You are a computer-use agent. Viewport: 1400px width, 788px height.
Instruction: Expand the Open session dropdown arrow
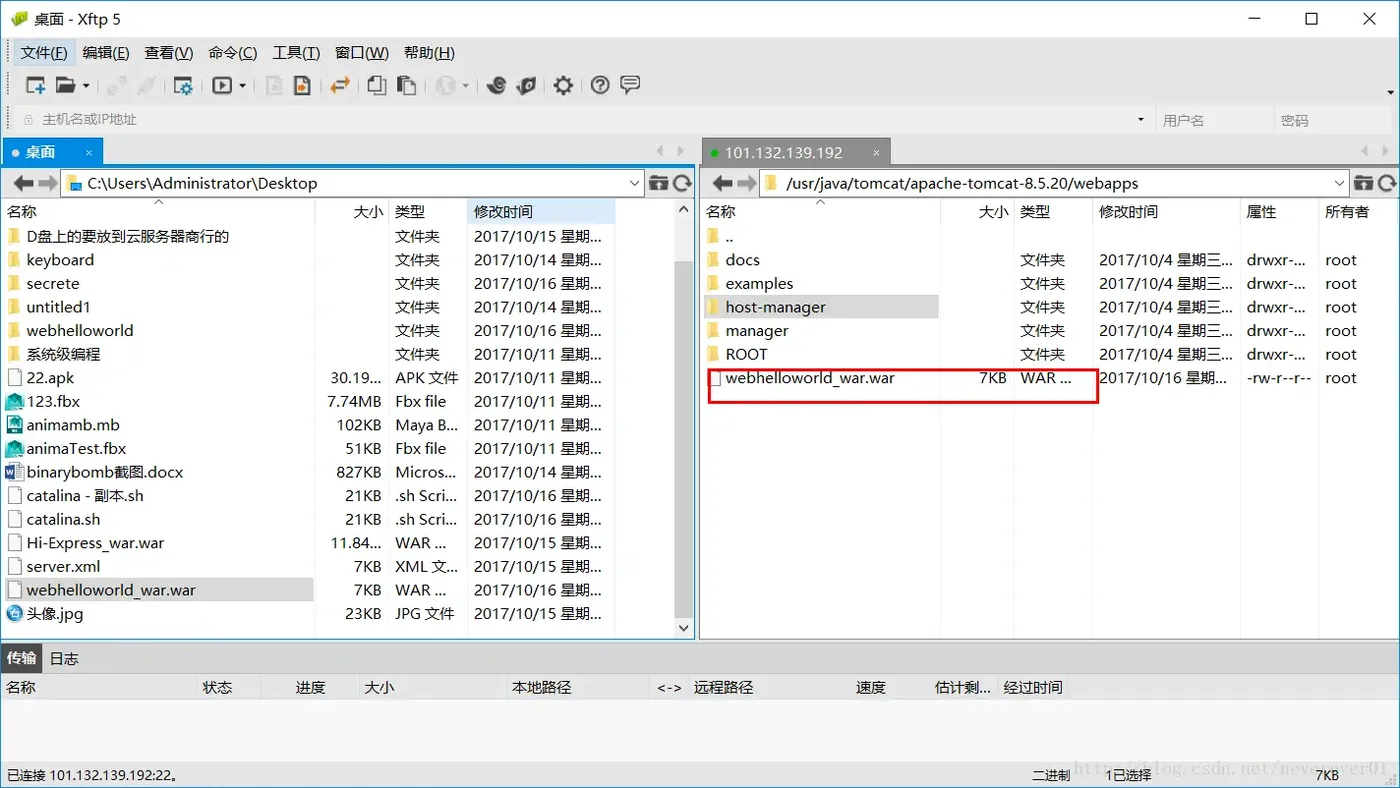[x=86, y=86]
